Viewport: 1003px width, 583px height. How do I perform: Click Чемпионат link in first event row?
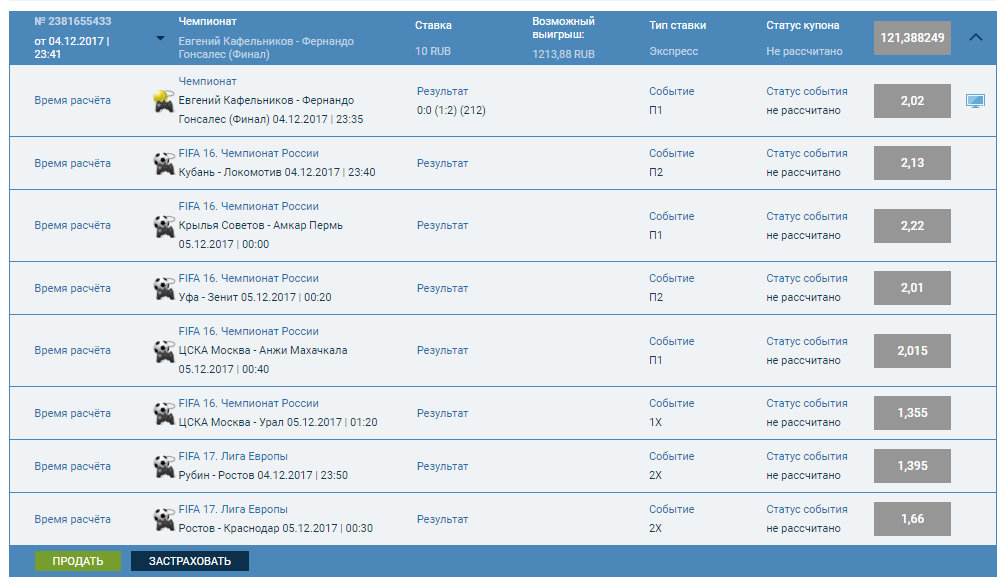point(207,81)
